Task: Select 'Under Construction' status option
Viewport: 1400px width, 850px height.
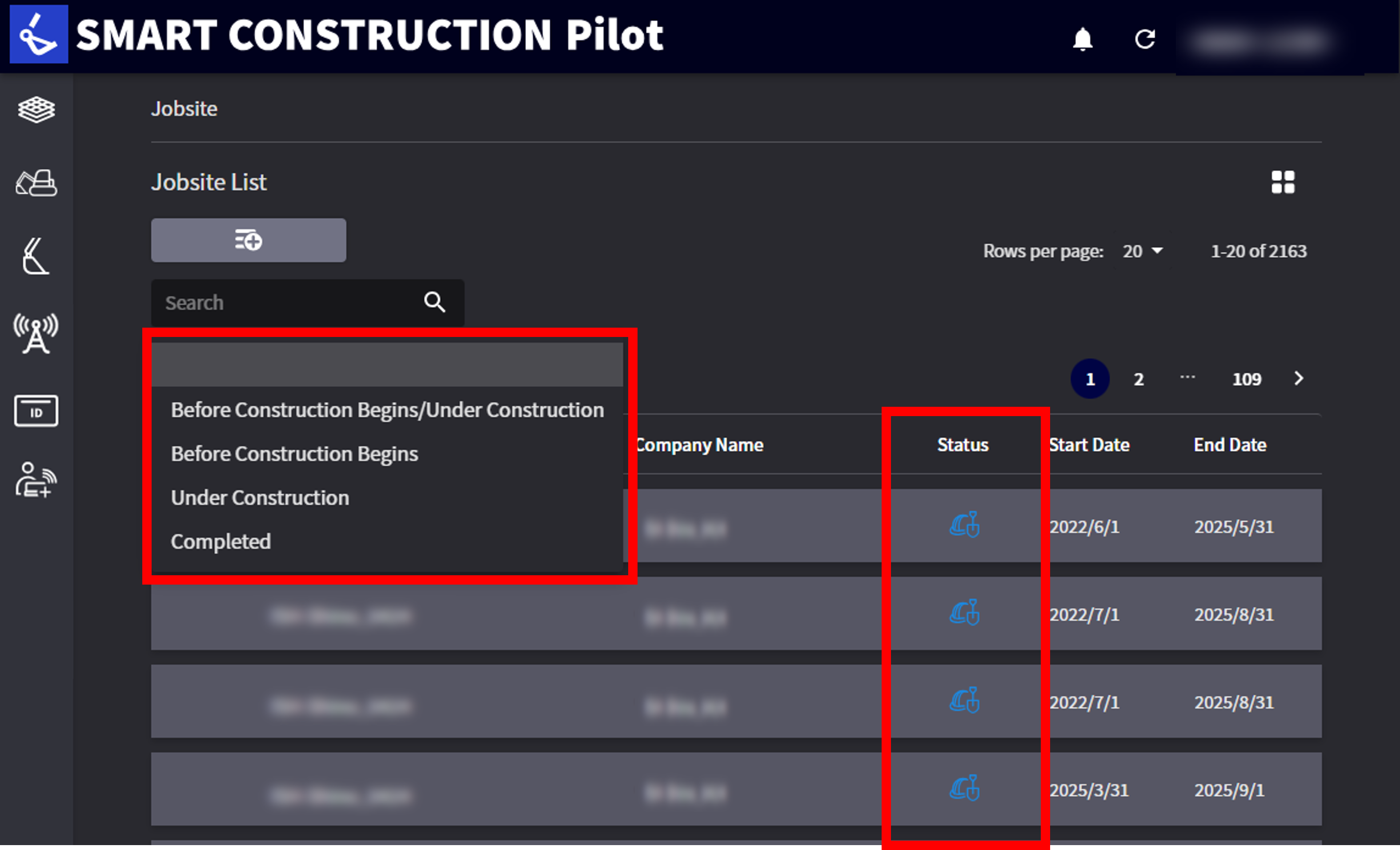Action: point(260,498)
